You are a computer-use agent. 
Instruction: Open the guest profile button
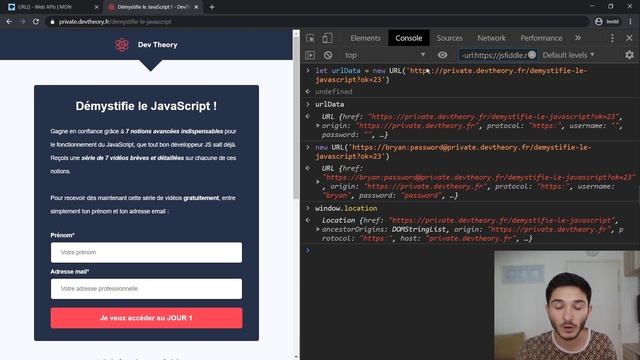[606, 22]
